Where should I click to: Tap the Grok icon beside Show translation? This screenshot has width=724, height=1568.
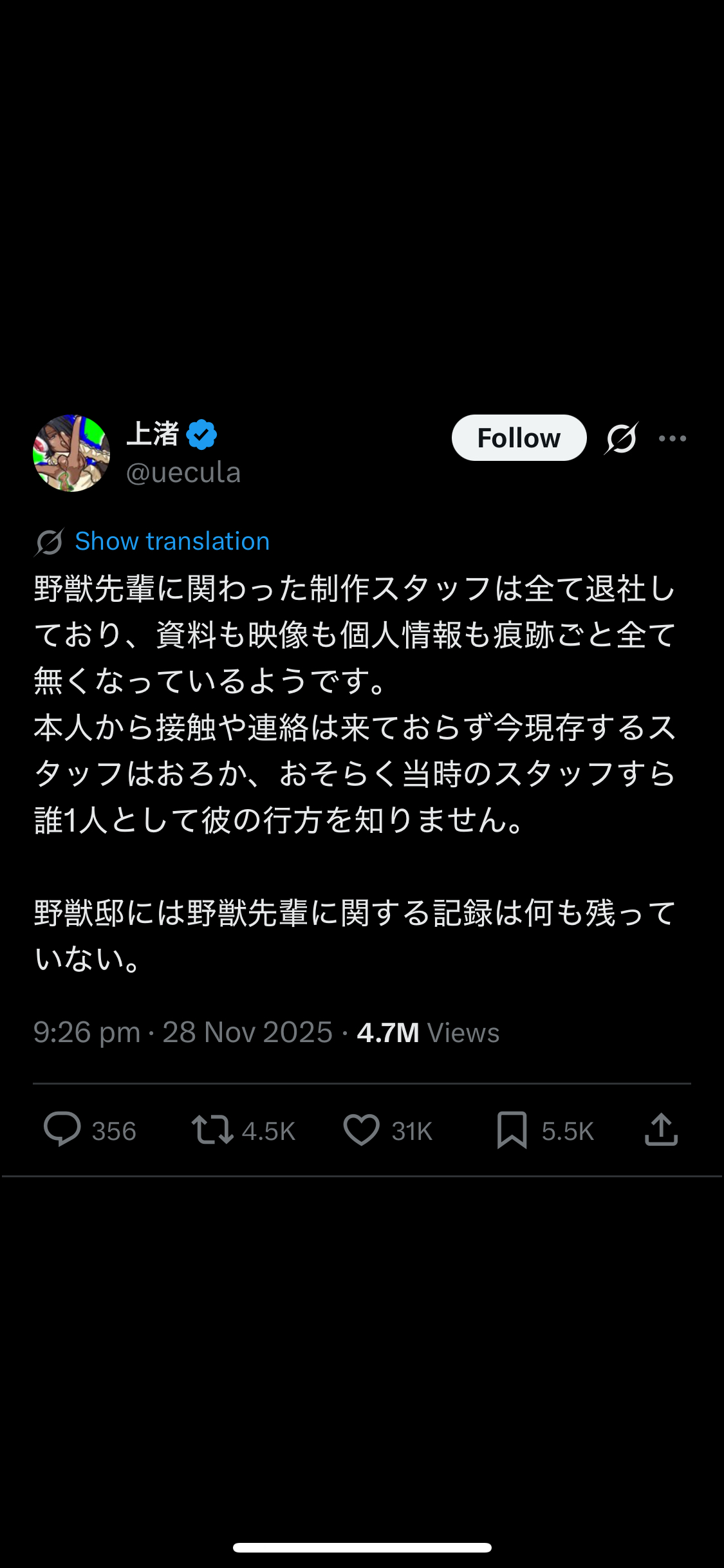point(50,541)
